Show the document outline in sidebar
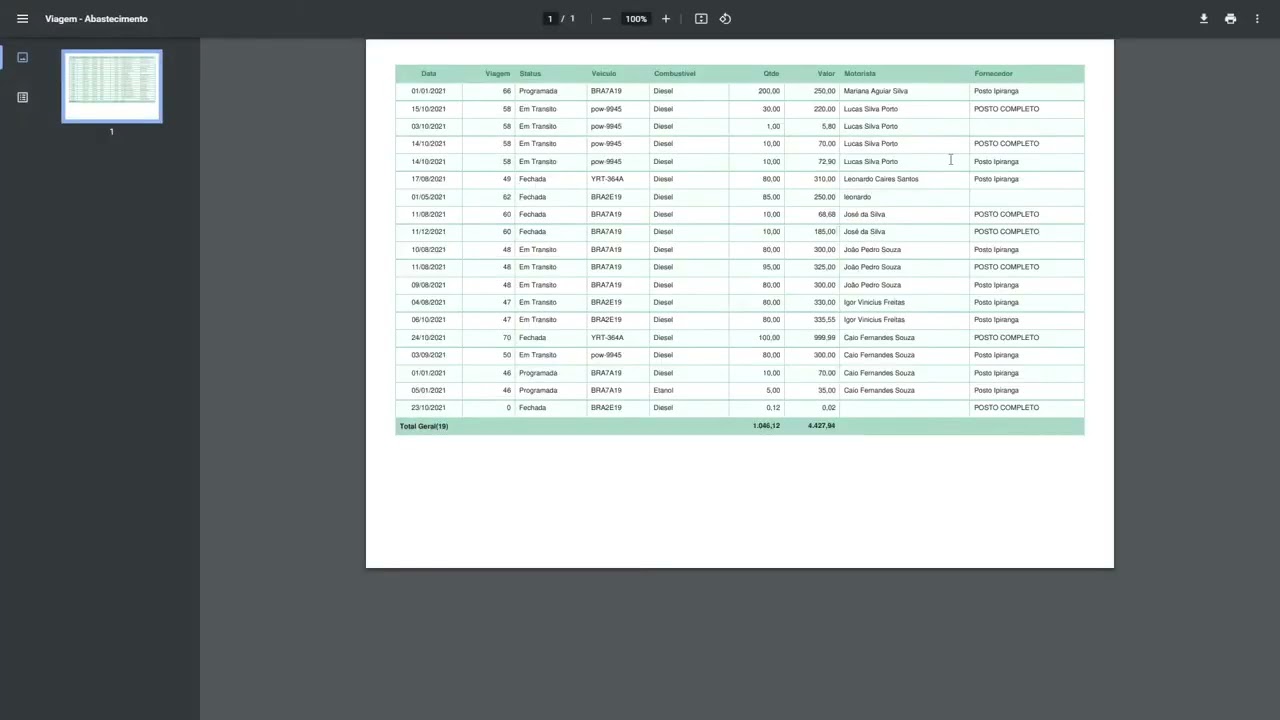This screenshot has height=720, width=1280. tap(22, 97)
